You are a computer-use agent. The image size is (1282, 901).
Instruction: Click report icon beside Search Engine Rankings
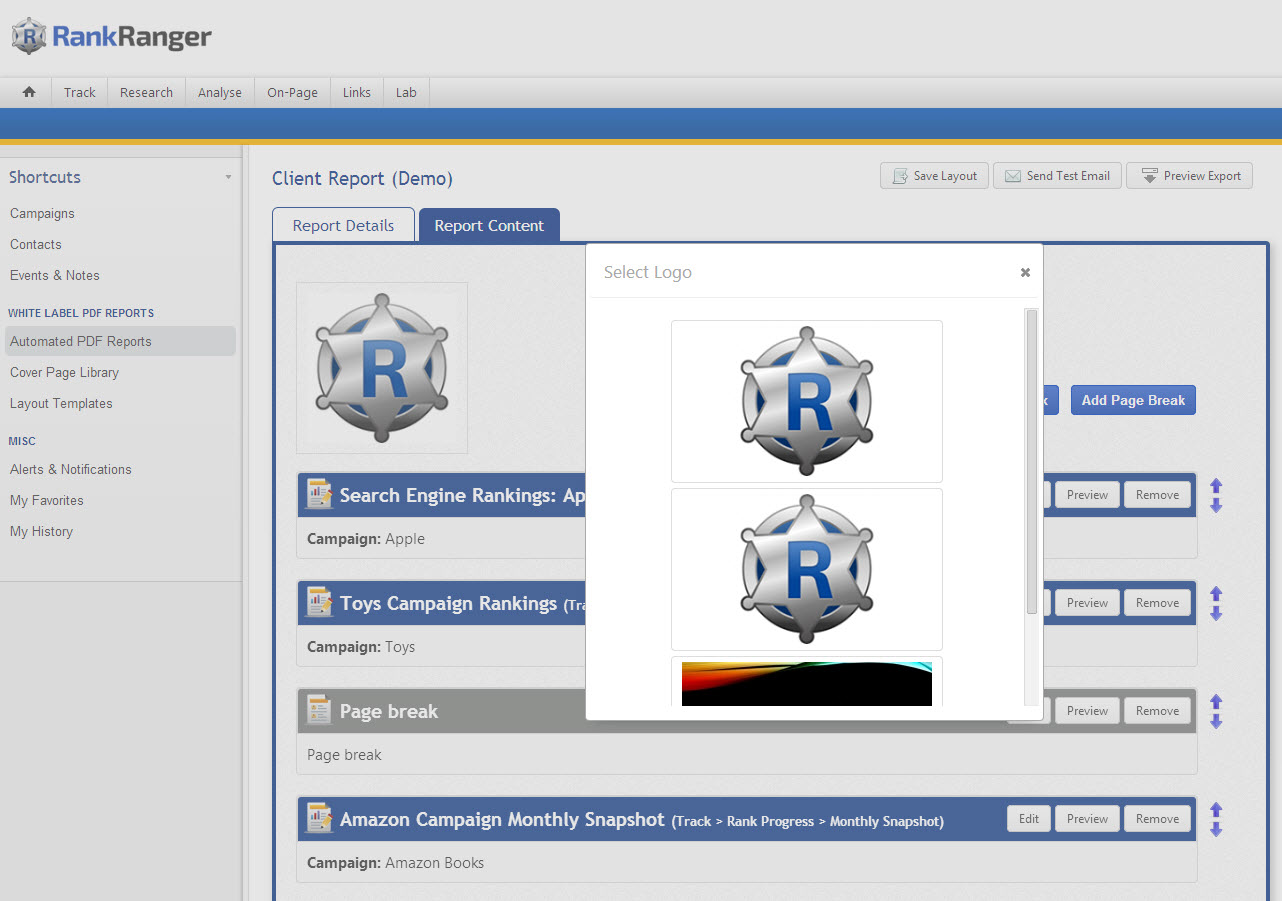click(319, 495)
